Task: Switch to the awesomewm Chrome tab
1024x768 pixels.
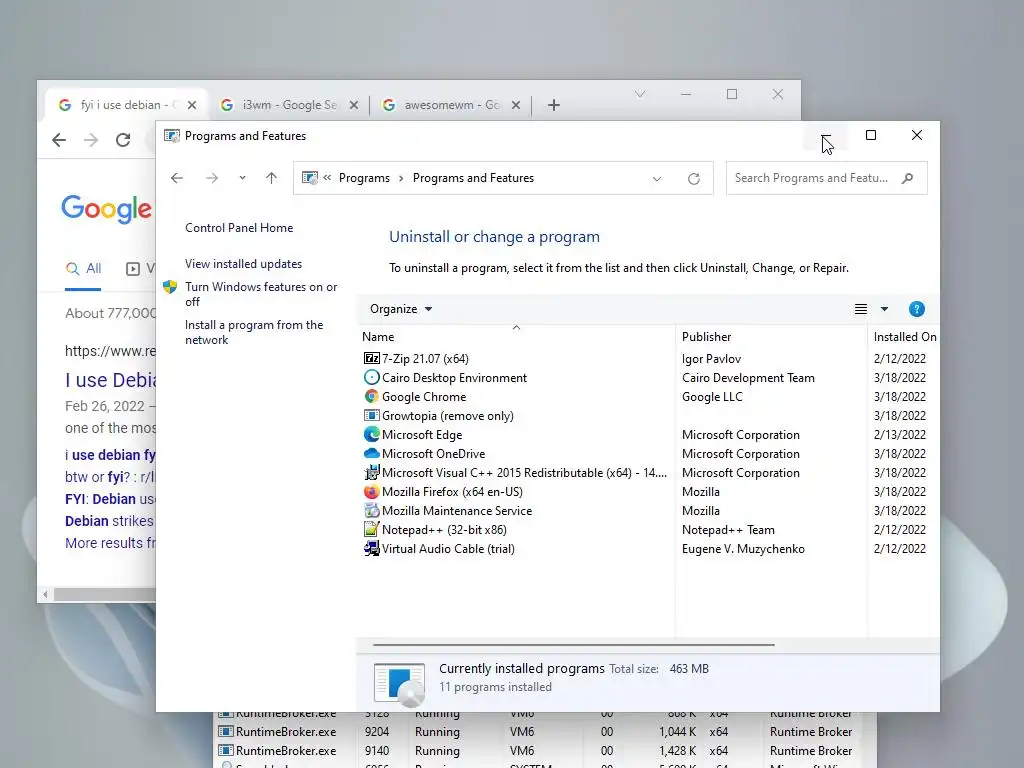Action: 451,104
